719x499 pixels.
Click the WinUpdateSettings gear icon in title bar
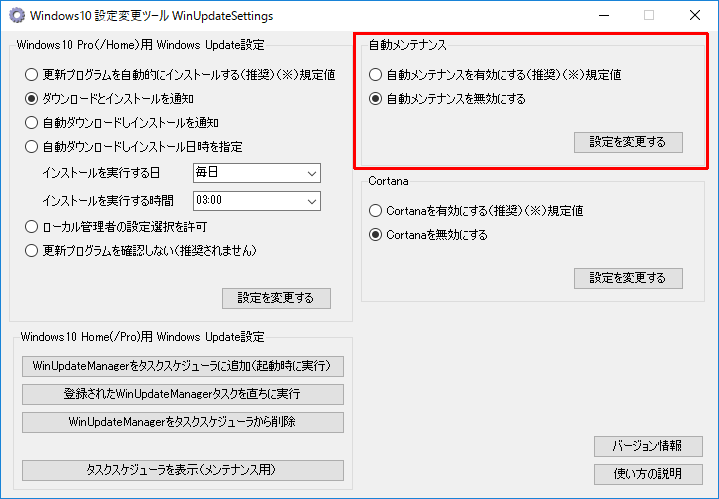click(17, 15)
